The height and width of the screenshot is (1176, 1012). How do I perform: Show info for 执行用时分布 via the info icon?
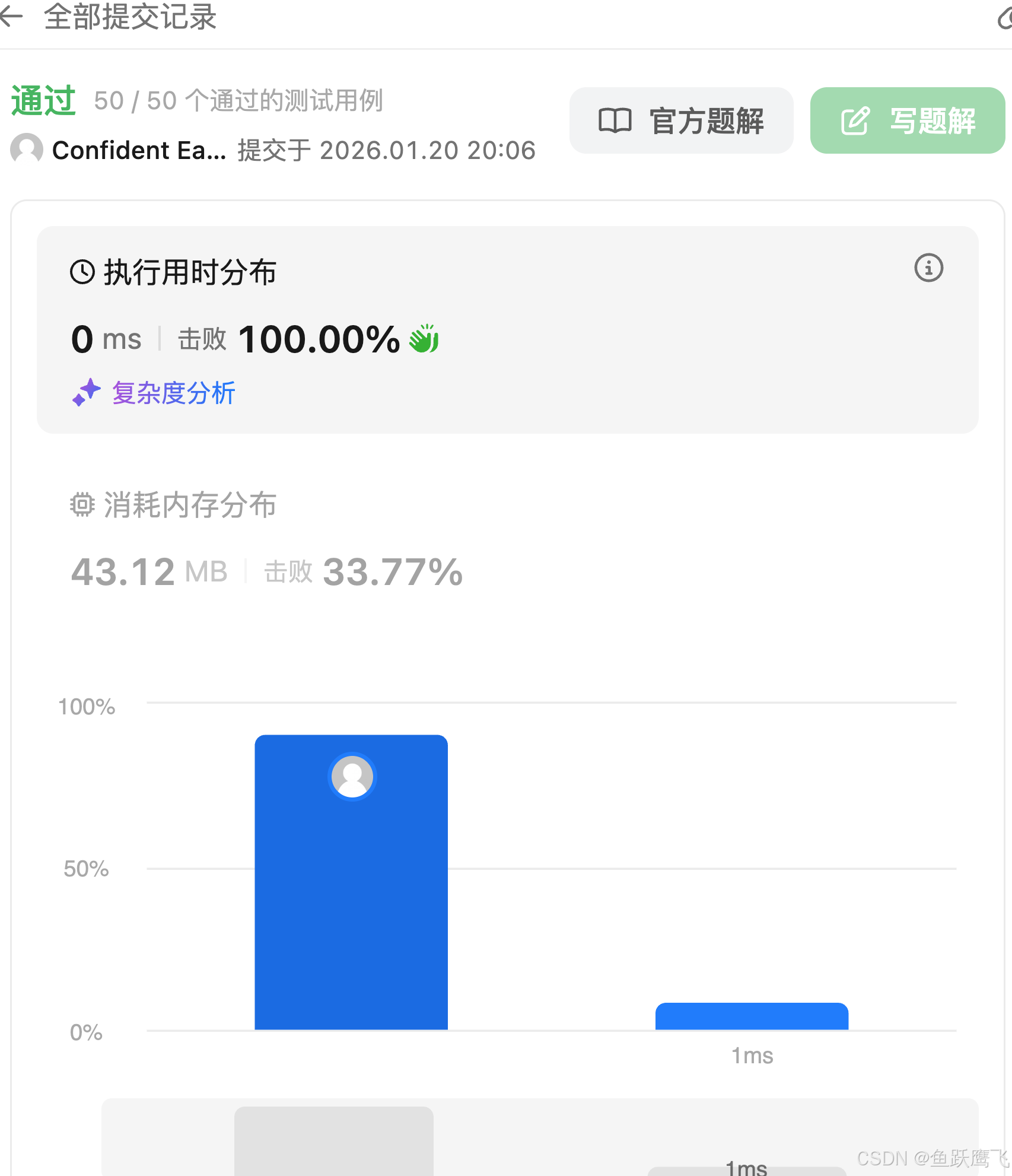(x=928, y=268)
